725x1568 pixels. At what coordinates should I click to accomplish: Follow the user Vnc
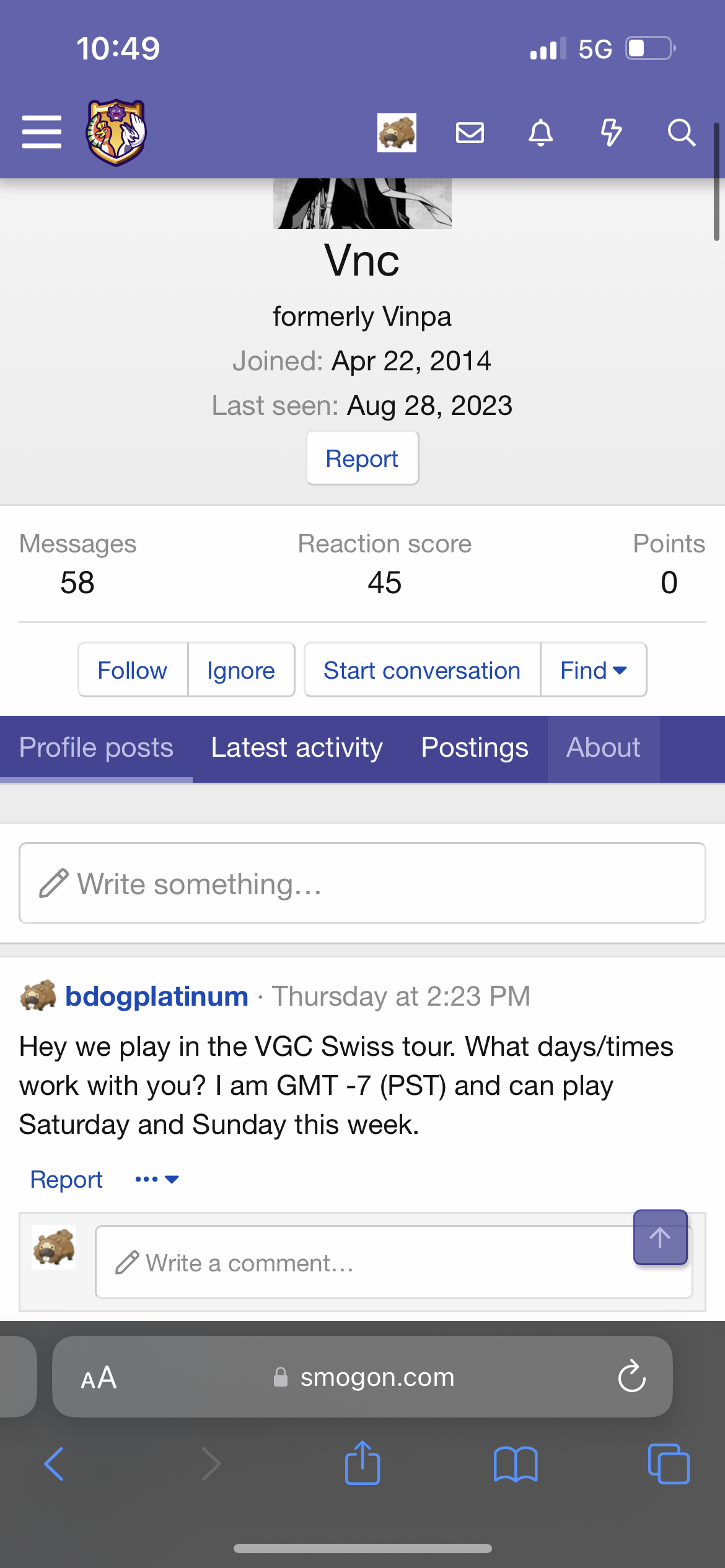click(133, 670)
